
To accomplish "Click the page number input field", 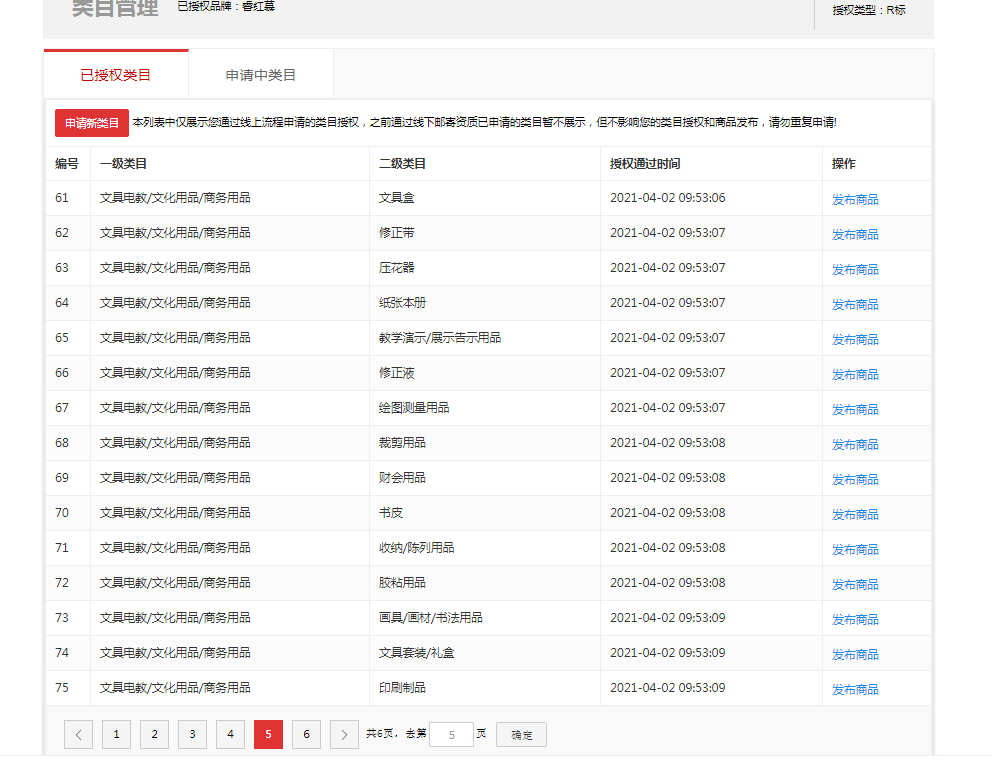I will coord(451,735).
